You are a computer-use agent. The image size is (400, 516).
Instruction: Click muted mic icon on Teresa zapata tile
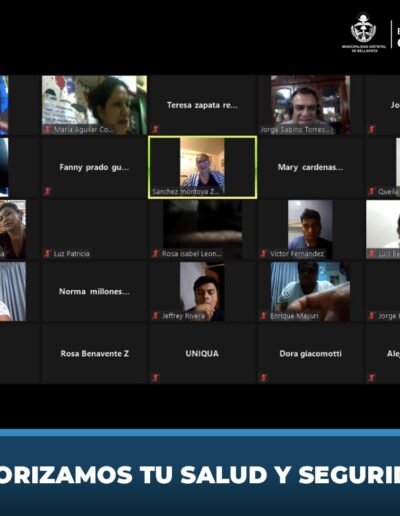(155, 129)
